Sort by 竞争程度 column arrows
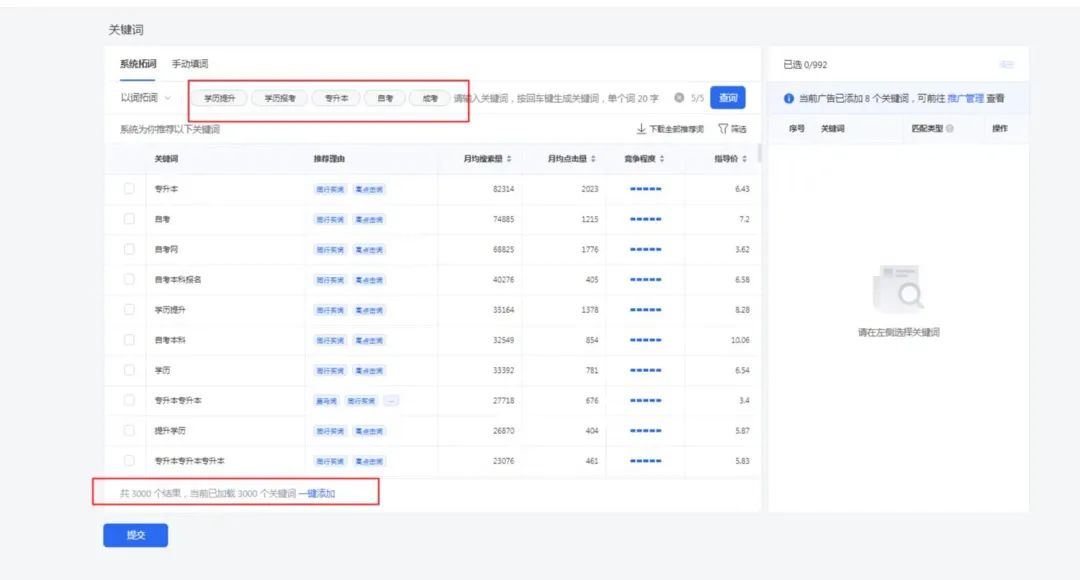This screenshot has height=580, width=1080. (662, 158)
